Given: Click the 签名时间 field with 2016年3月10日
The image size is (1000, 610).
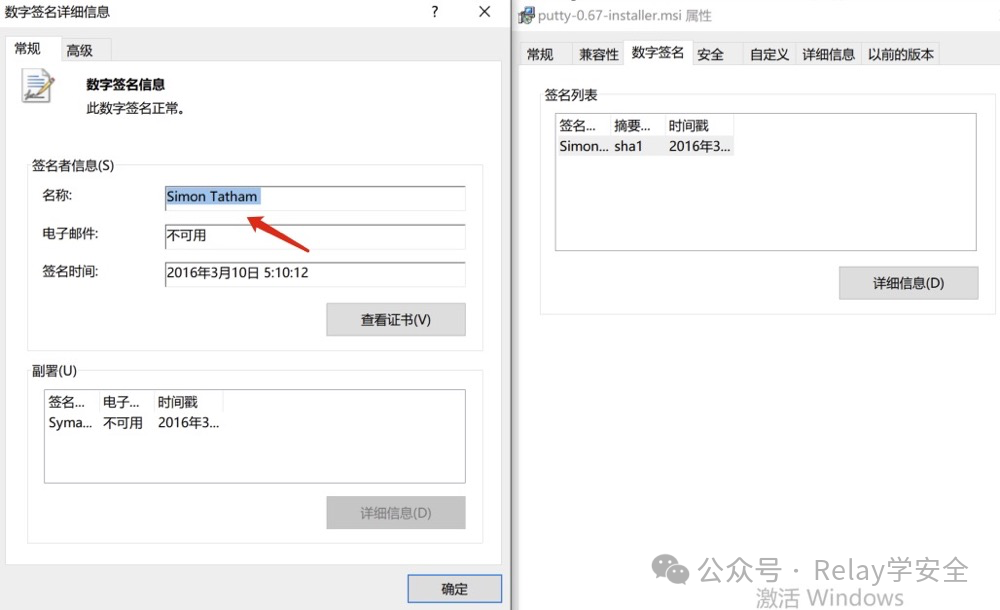Looking at the screenshot, I should [315, 274].
